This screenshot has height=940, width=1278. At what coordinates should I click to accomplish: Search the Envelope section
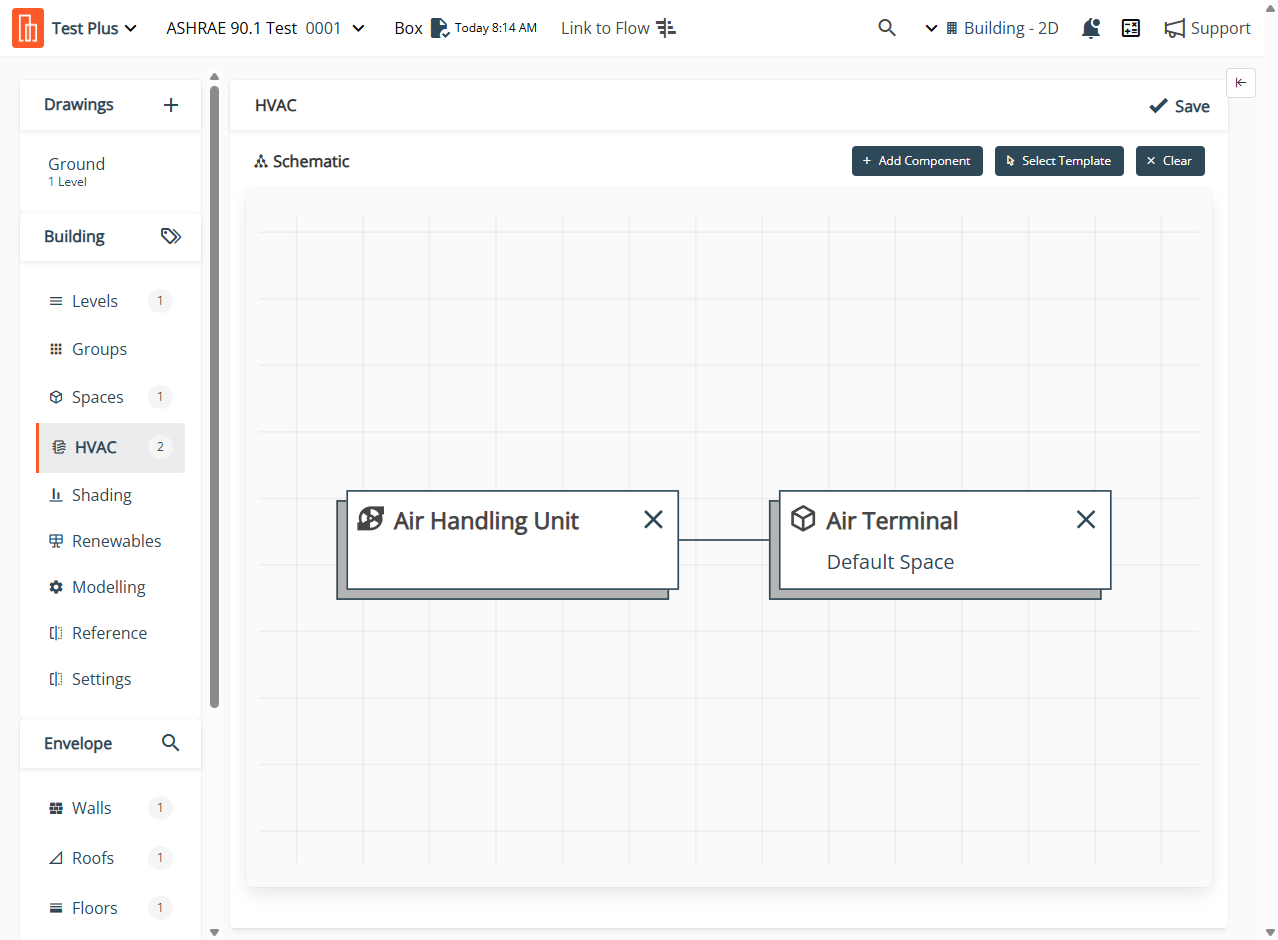tap(171, 743)
